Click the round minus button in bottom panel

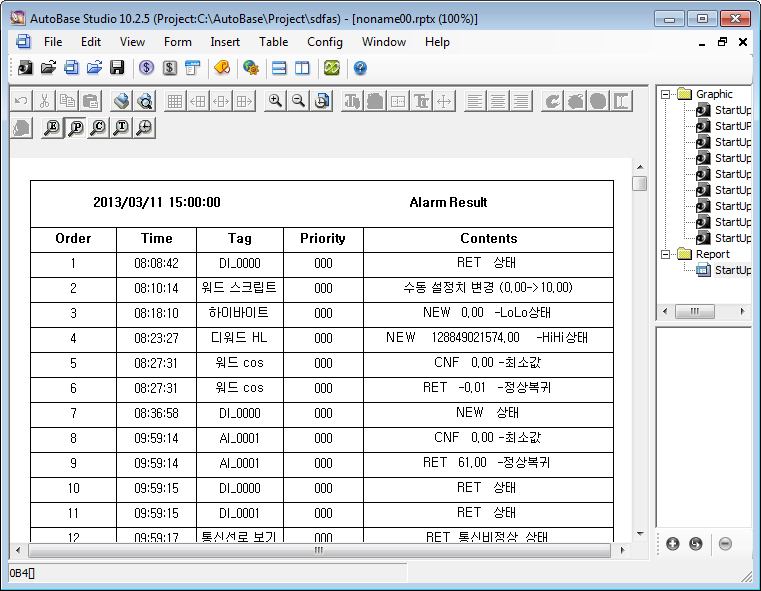(x=725, y=544)
